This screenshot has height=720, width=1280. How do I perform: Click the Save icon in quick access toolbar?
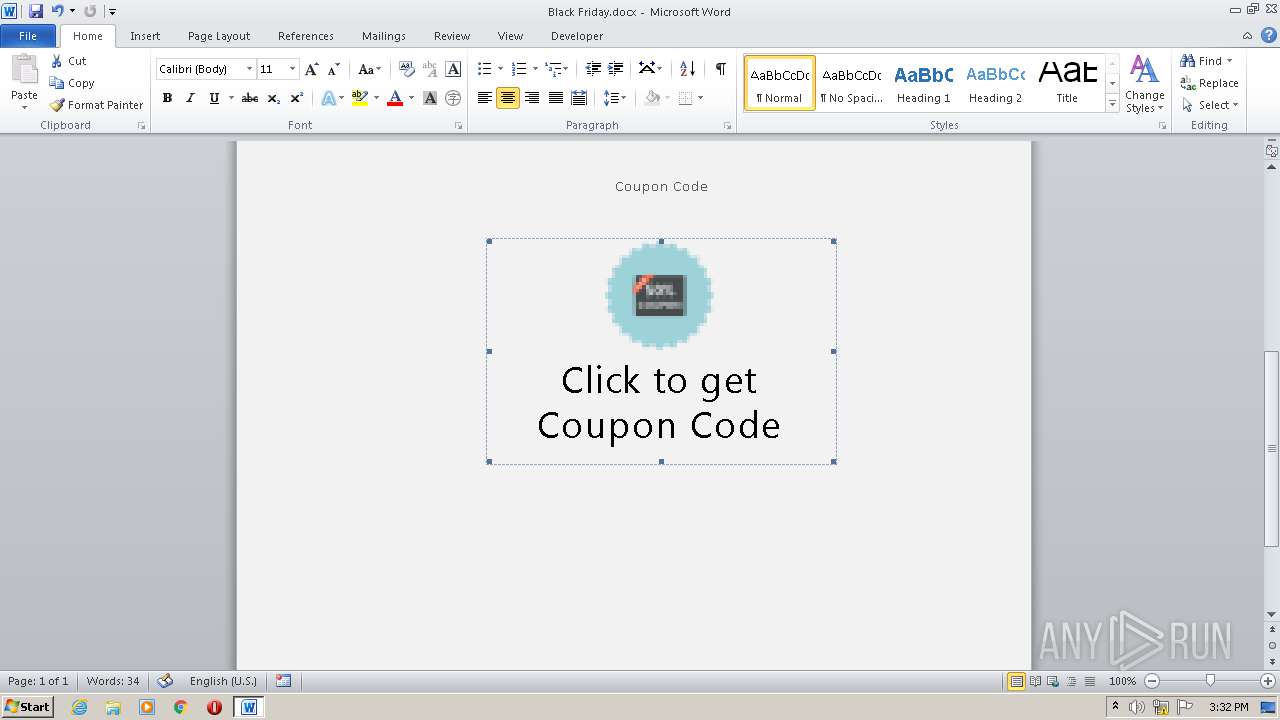36,11
